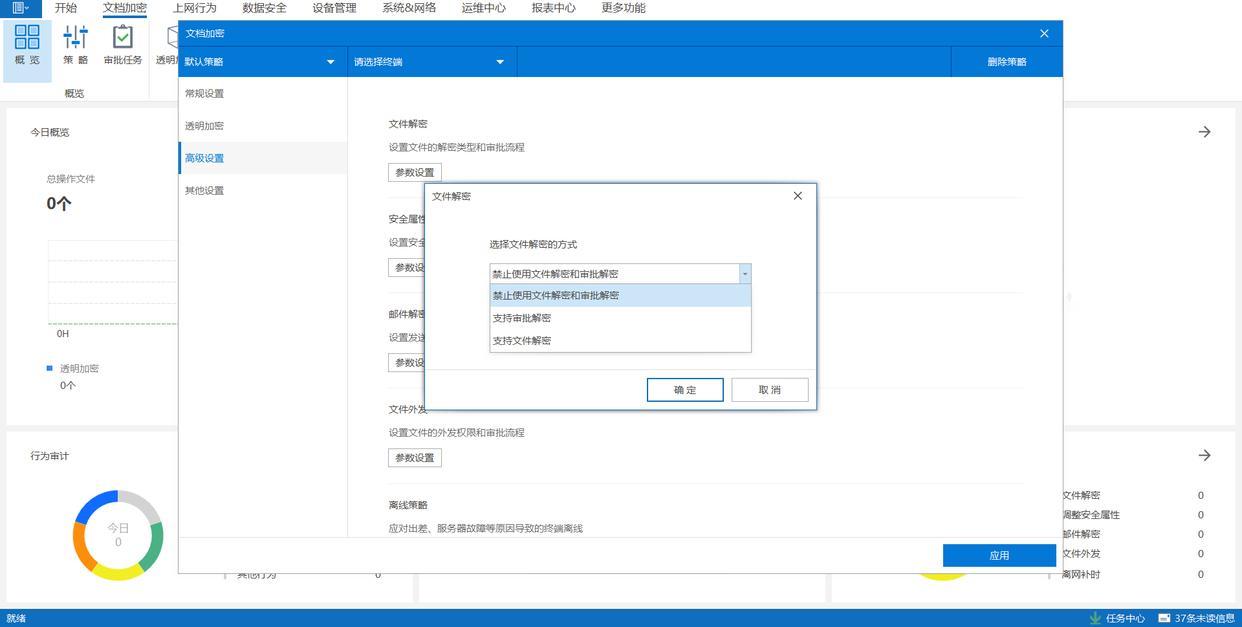Click the 离网补时 row in the count list

point(1081,574)
